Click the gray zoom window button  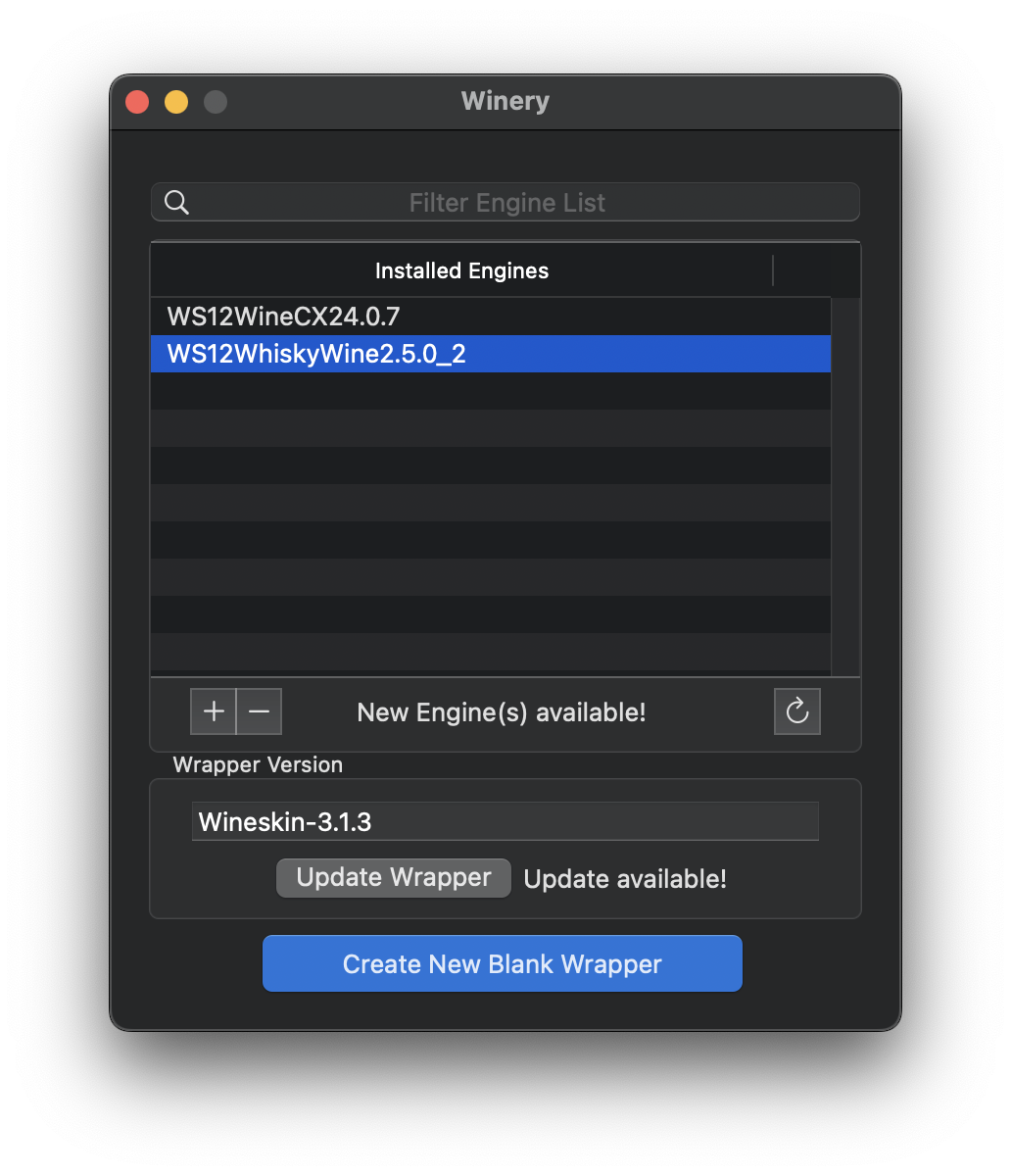point(216,102)
